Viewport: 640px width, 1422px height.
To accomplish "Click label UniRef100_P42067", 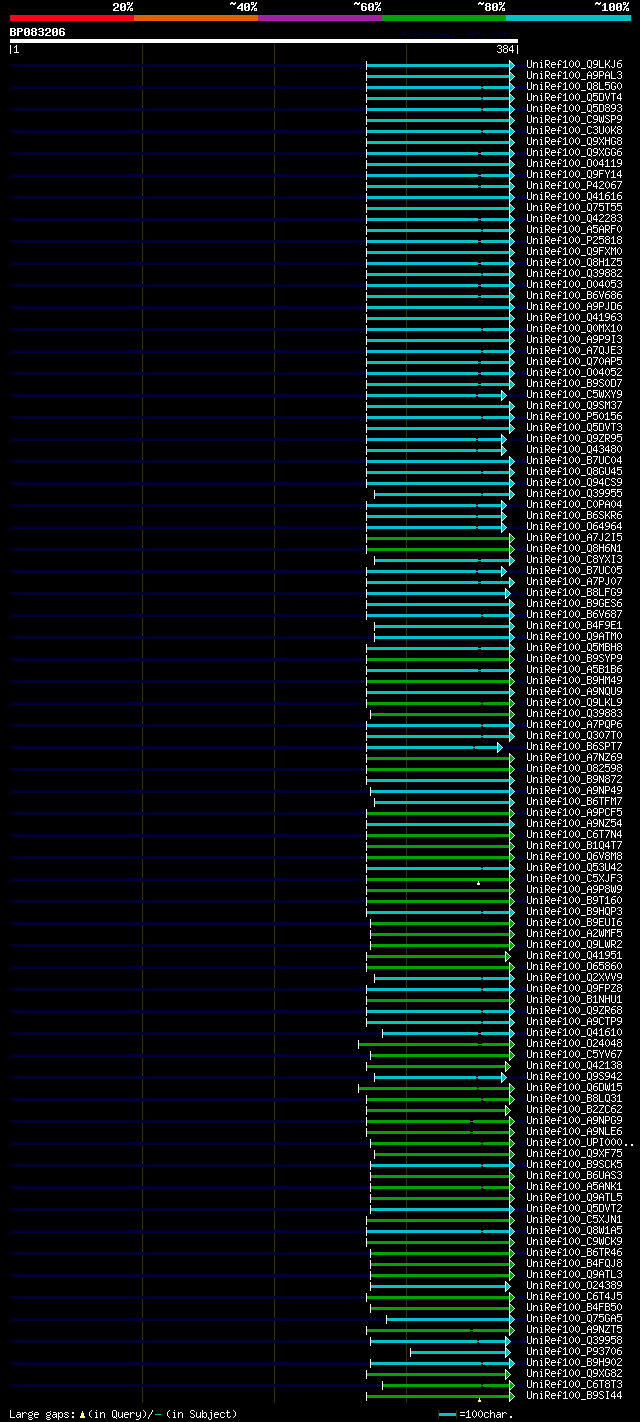I will [574, 185].
